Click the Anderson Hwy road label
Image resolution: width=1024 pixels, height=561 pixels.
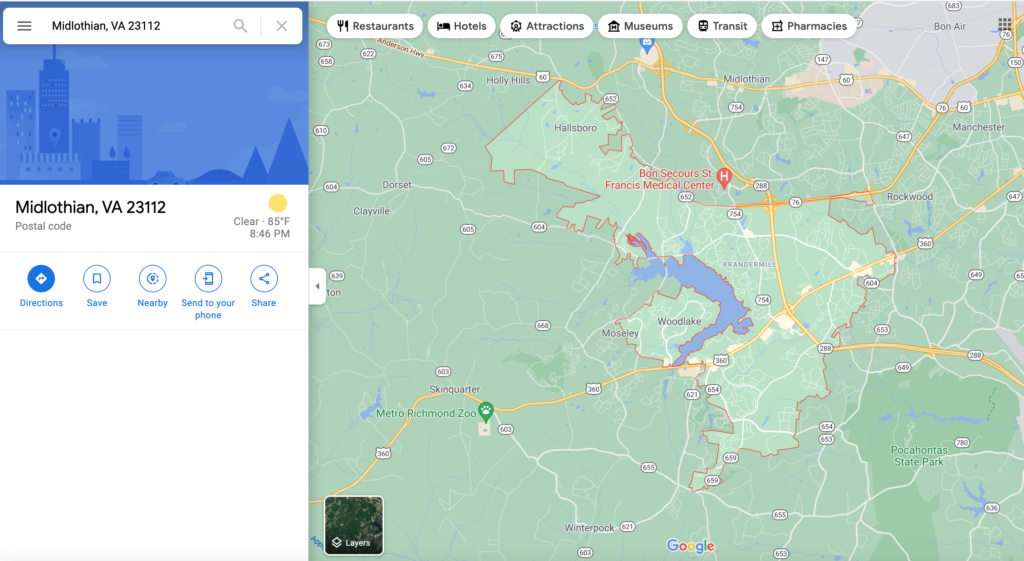(402, 47)
